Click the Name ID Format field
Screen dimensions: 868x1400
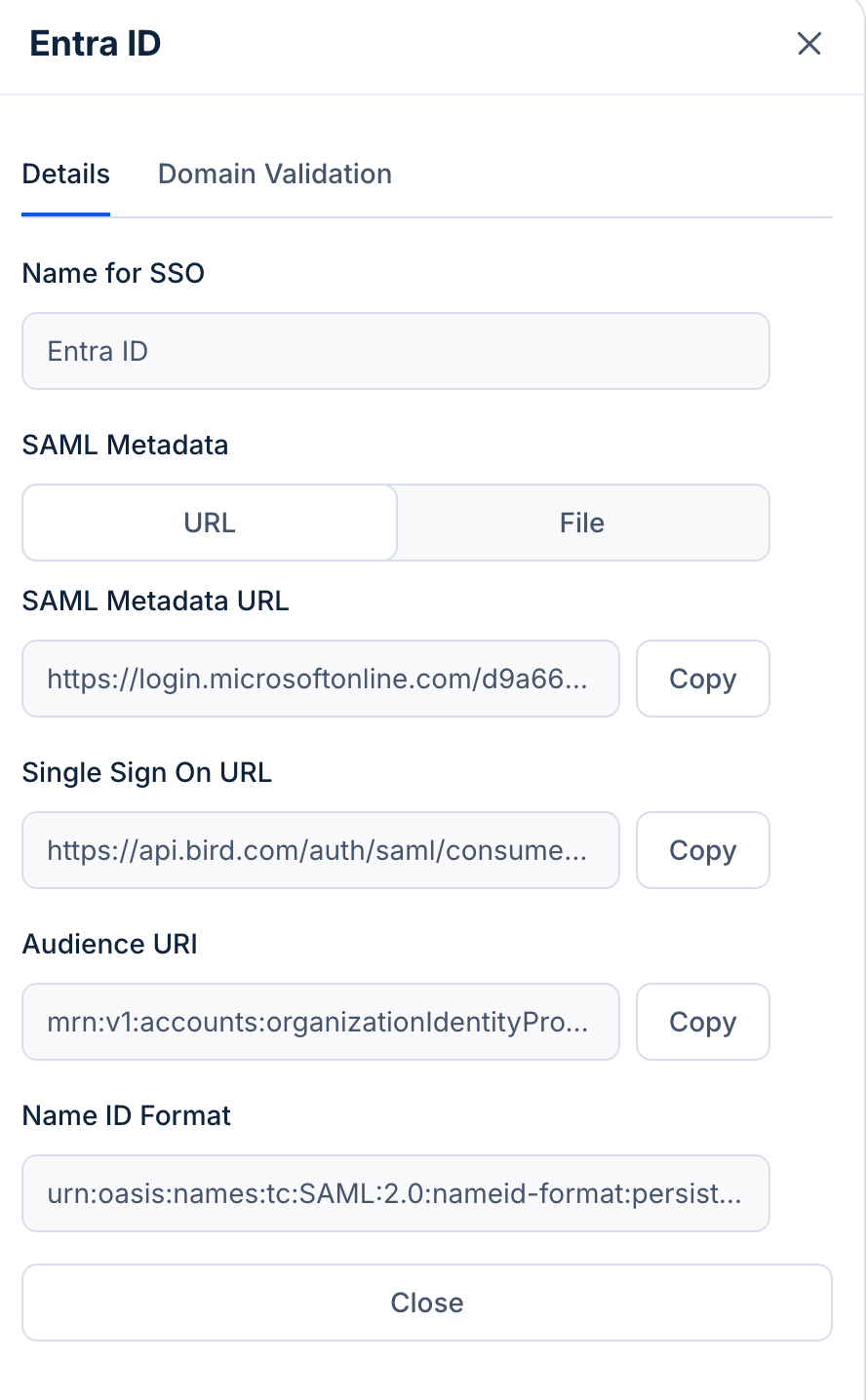(396, 1193)
